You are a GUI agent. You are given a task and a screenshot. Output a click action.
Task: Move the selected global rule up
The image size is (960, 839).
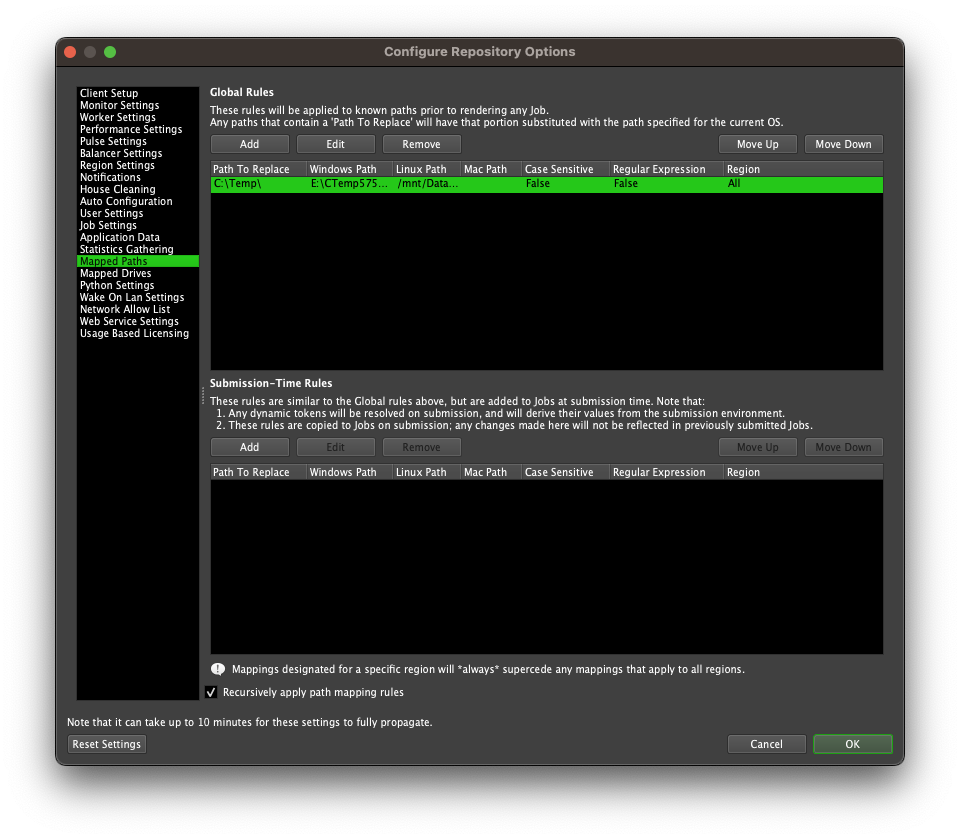click(757, 143)
